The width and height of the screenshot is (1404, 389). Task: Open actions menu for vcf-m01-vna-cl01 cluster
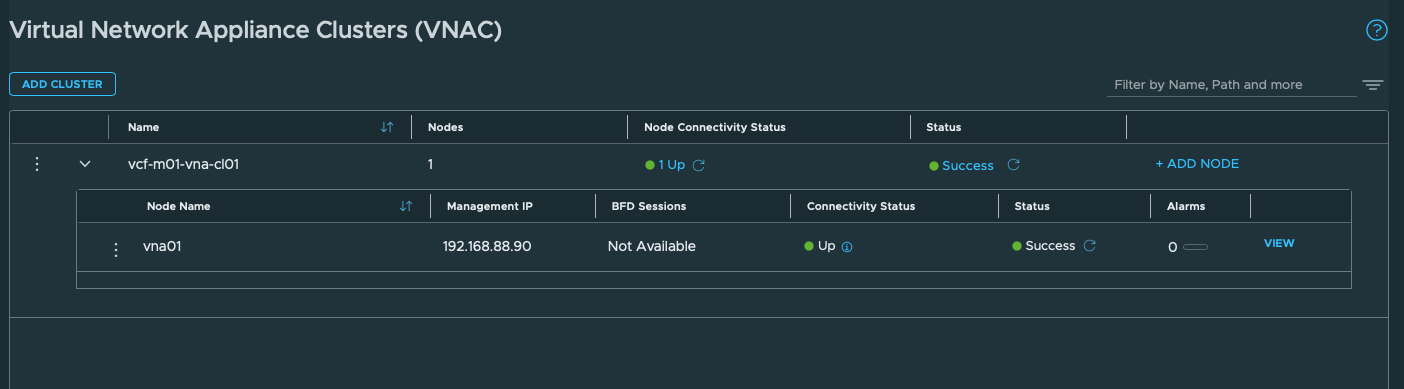[37, 164]
